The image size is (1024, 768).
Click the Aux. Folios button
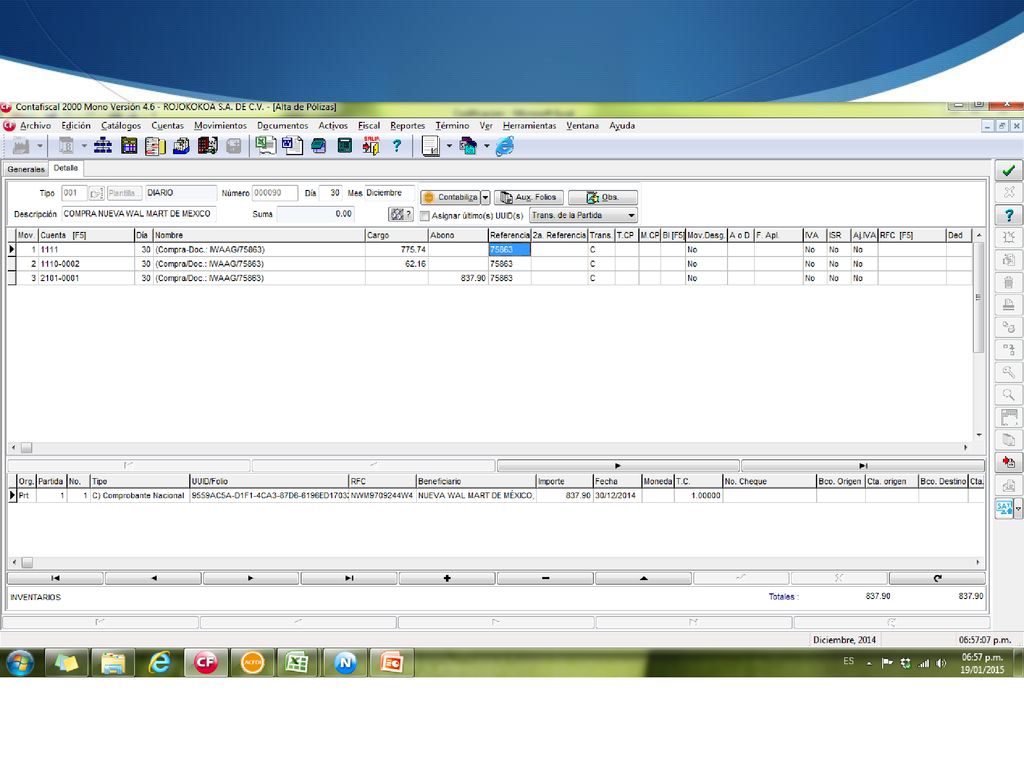529,197
